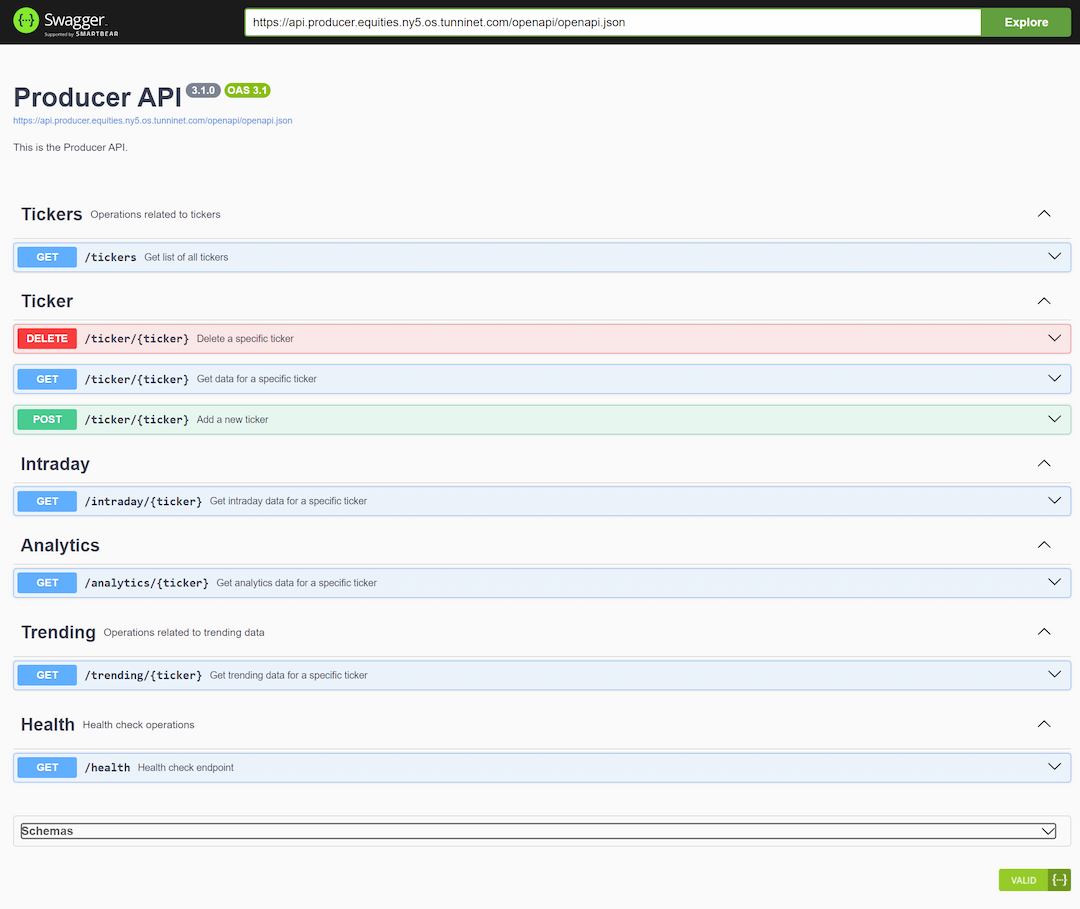Click 'Operations related to trending data' text
1080x909 pixels.
[x=184, y=632]
